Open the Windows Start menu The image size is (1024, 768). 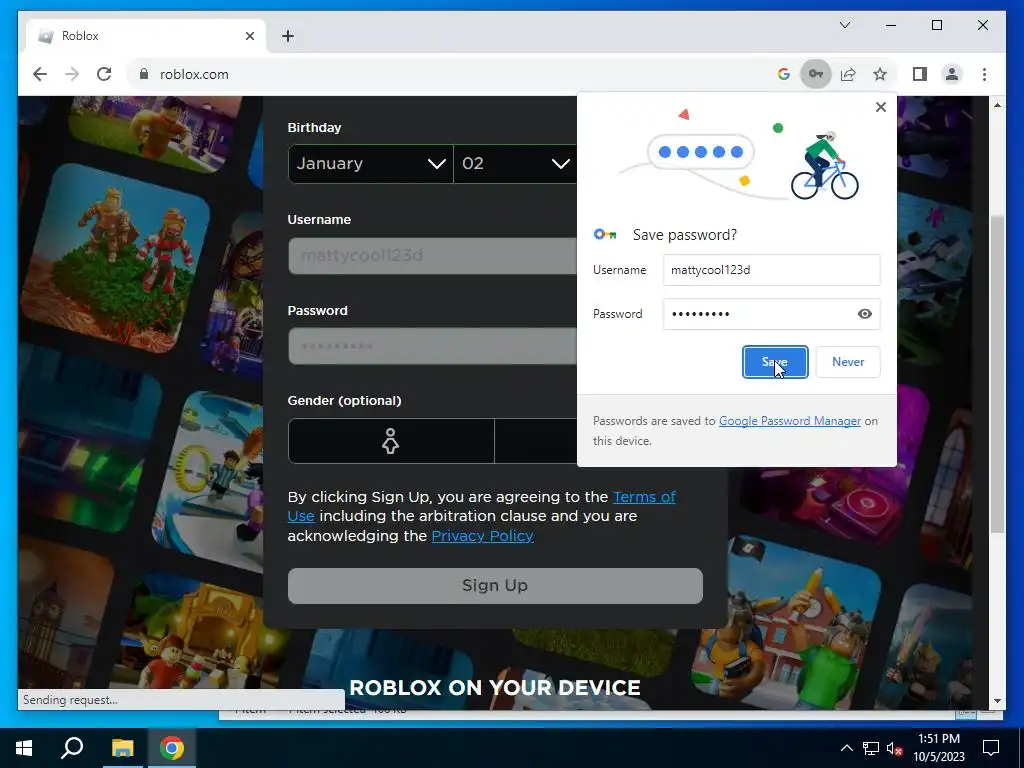(24, 748)
